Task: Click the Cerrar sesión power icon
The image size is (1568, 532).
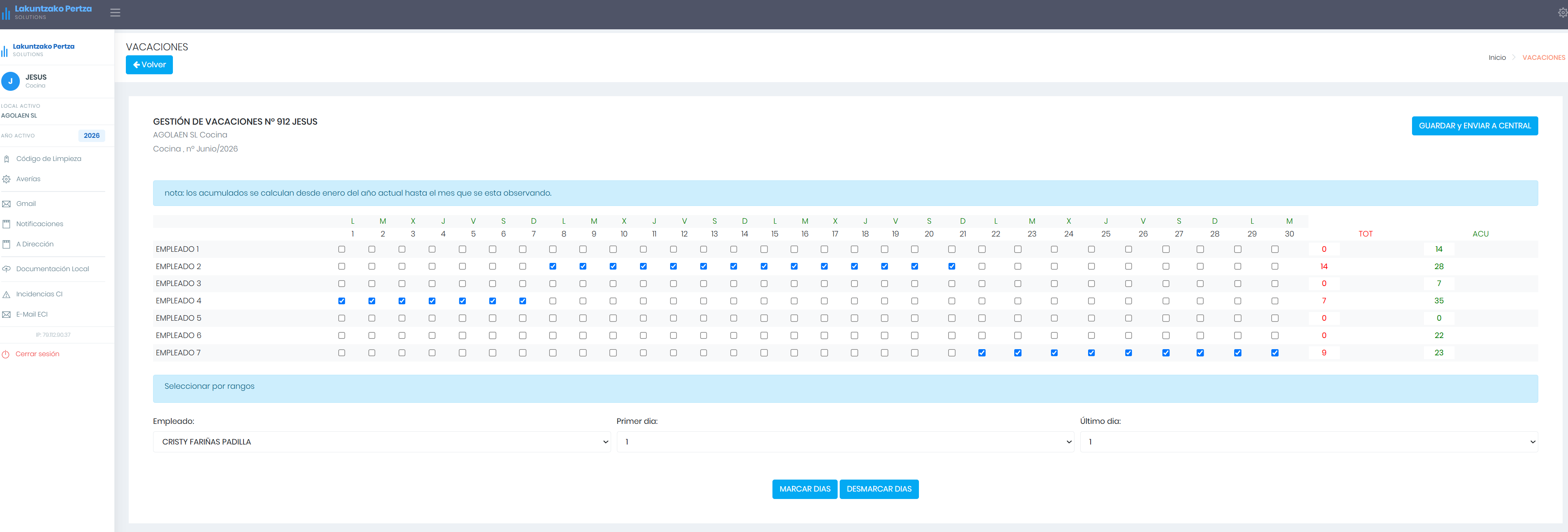Action: click(x=5, y=354)
